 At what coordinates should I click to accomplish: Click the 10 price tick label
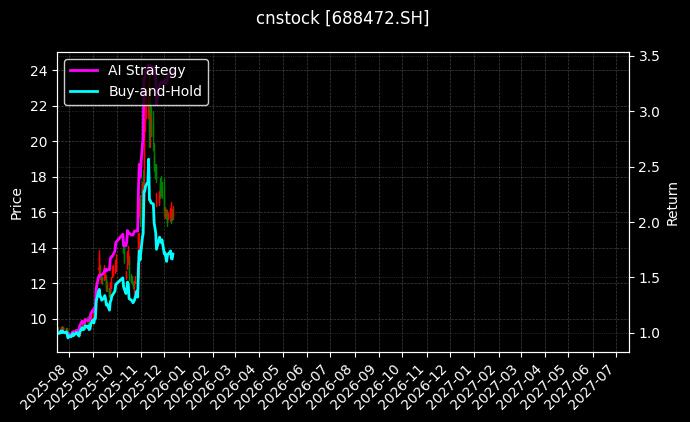[x=39, y=319]
